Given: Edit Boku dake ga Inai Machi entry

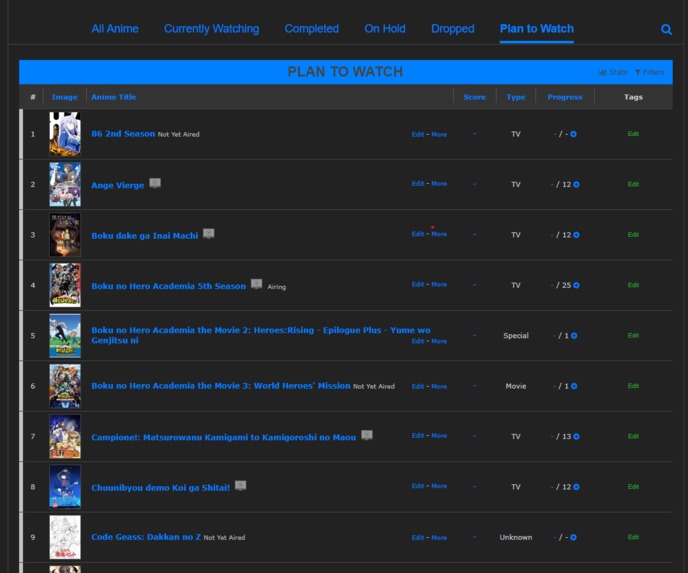Looking at the screenshot, I should [418, 234].
